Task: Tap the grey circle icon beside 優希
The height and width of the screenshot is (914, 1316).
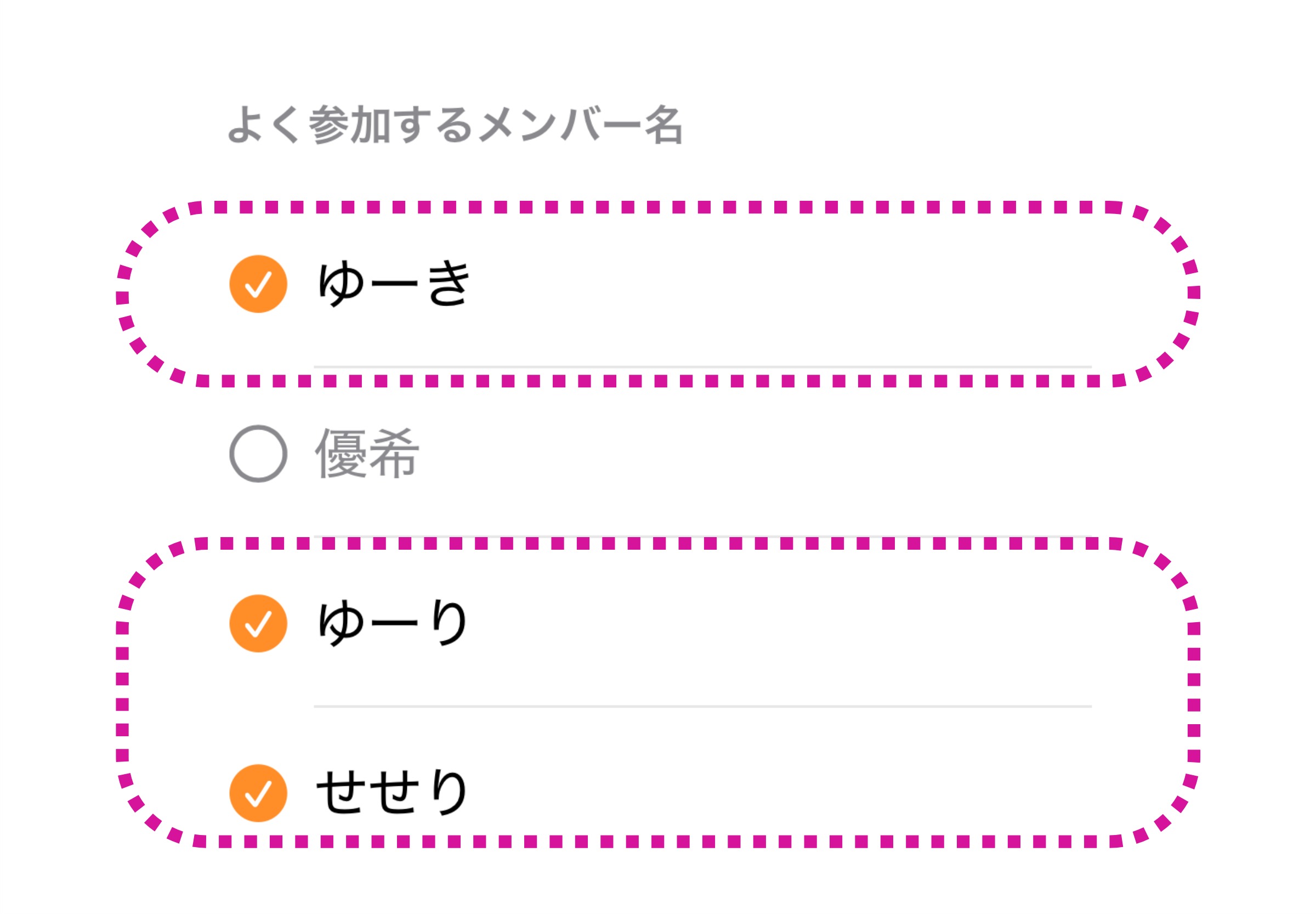Action: [258, 454]
